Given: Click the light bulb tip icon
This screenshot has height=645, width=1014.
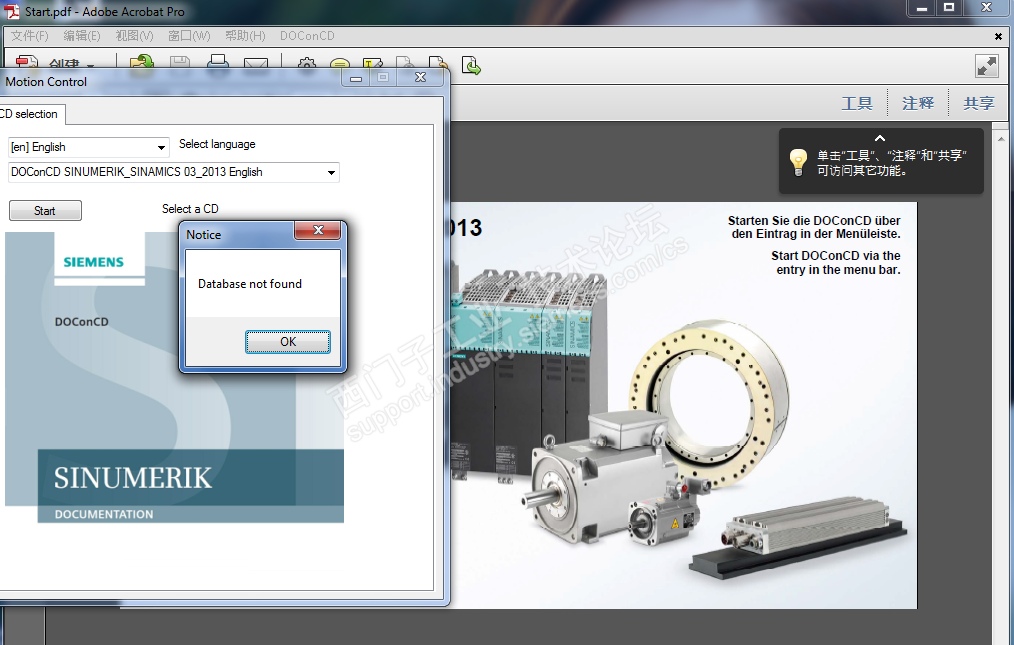Looking at the screenshot, I should pos(798,162).
